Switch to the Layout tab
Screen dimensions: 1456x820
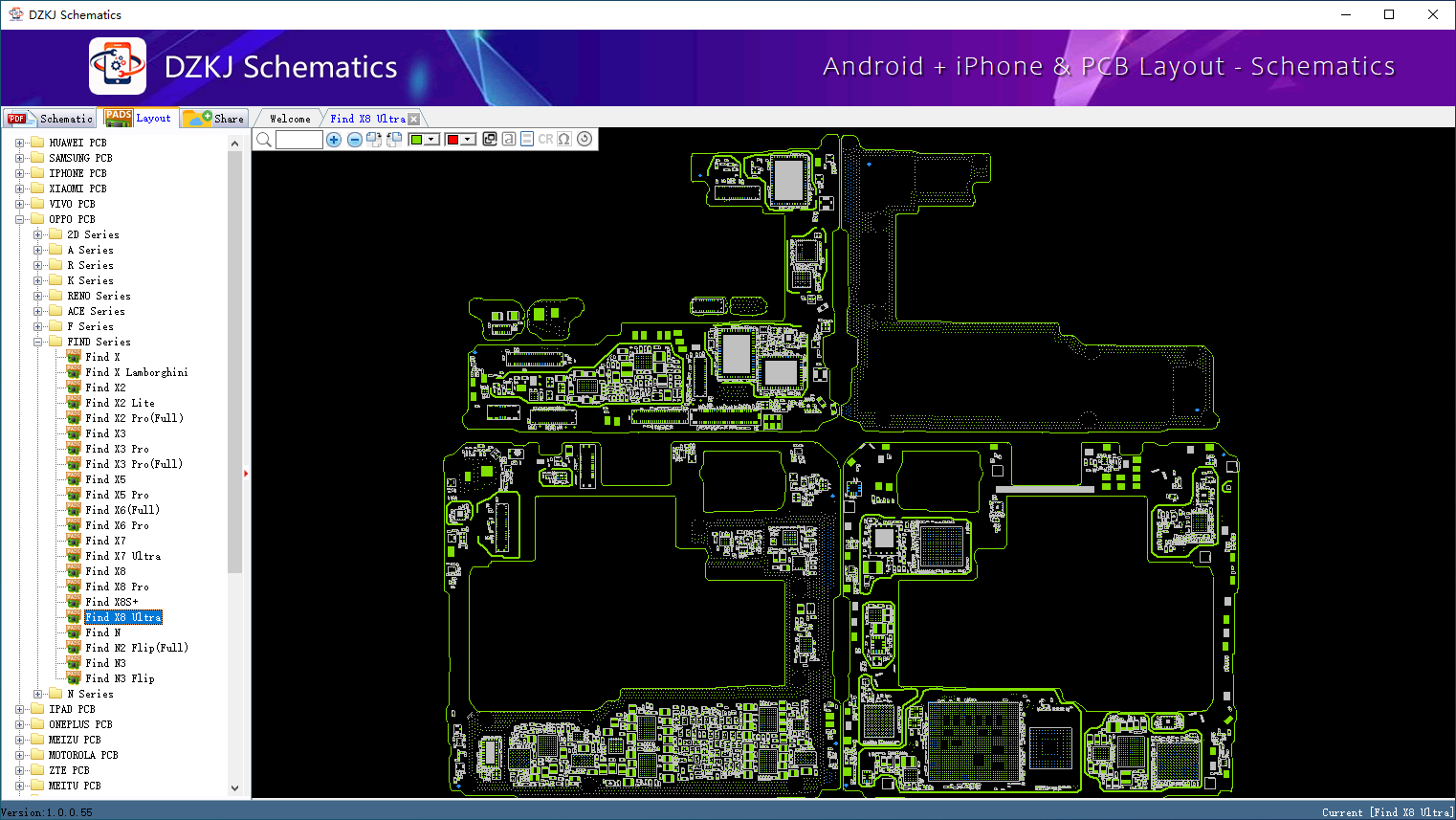(139, 118)
